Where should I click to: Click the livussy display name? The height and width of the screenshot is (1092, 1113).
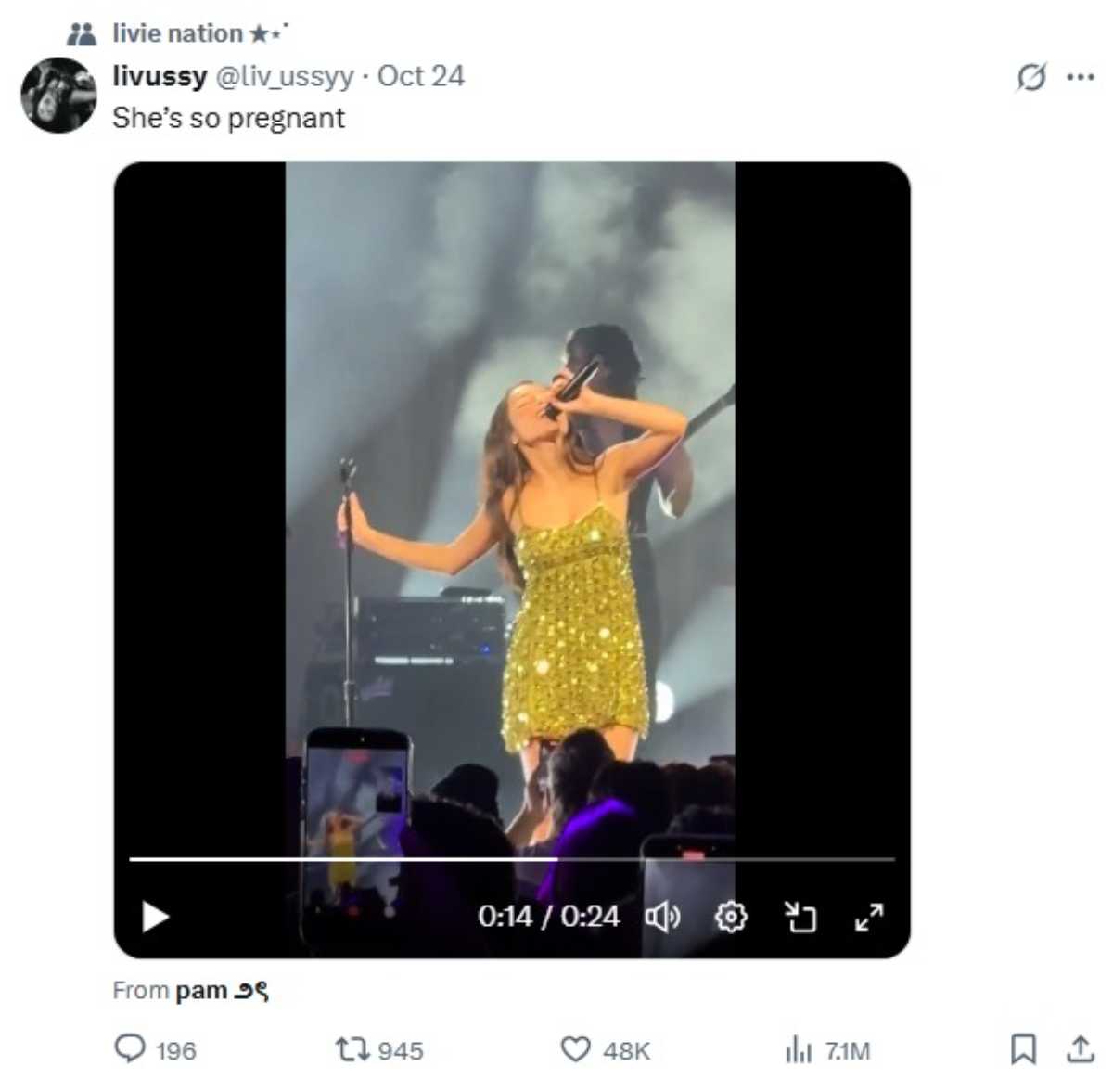tap(159, 76)
